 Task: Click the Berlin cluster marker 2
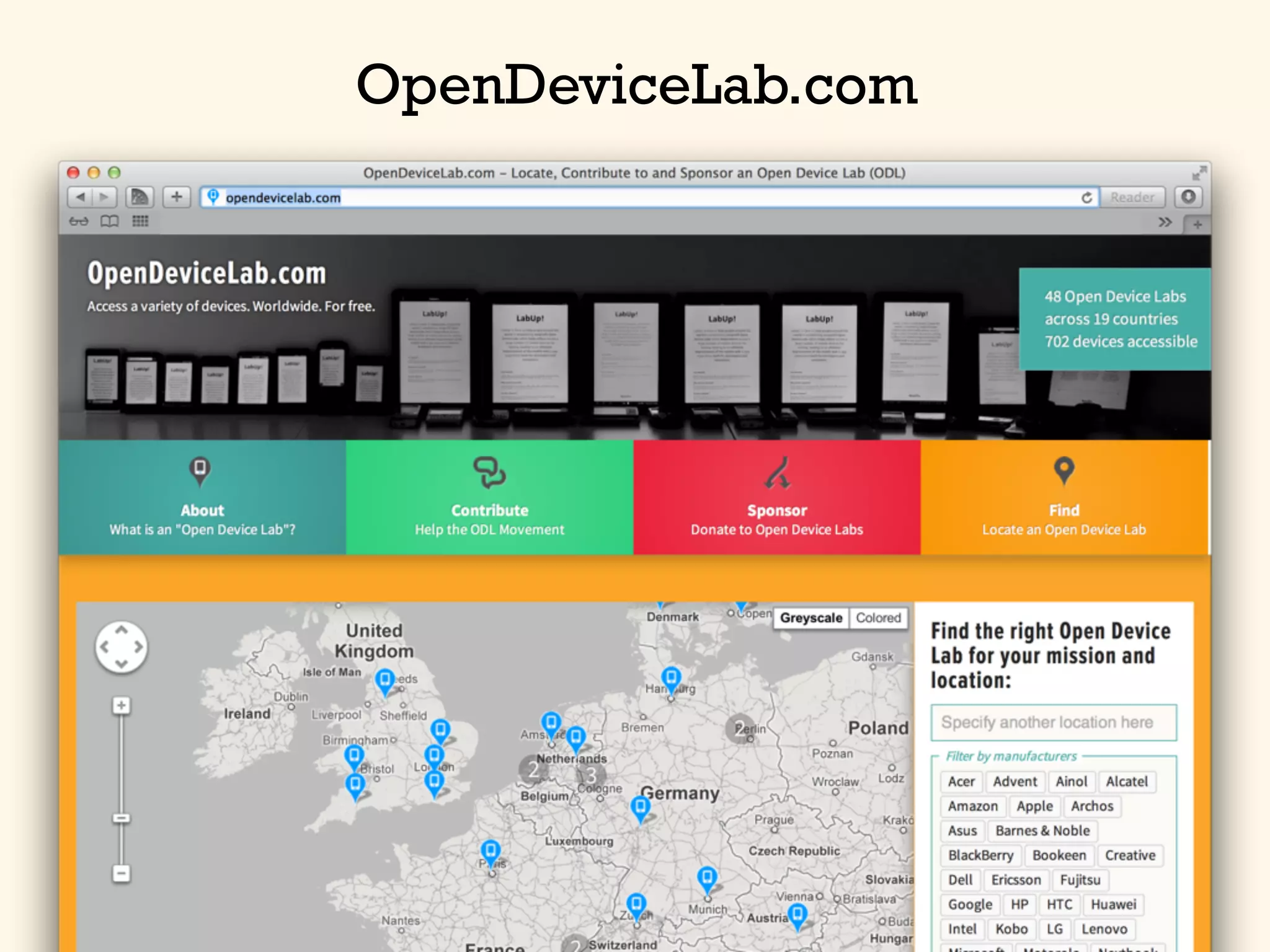click(x=739, y=728)
